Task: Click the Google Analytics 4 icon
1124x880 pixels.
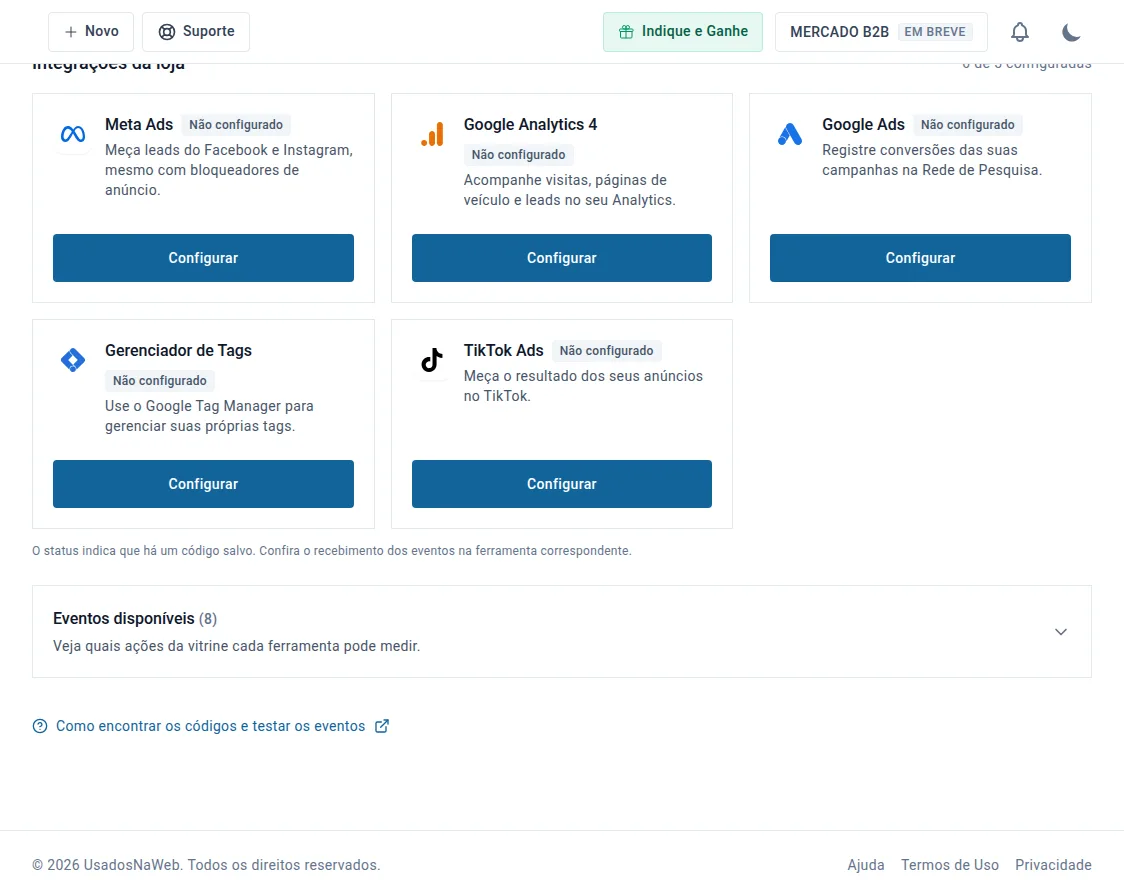Action: [432, 134]
